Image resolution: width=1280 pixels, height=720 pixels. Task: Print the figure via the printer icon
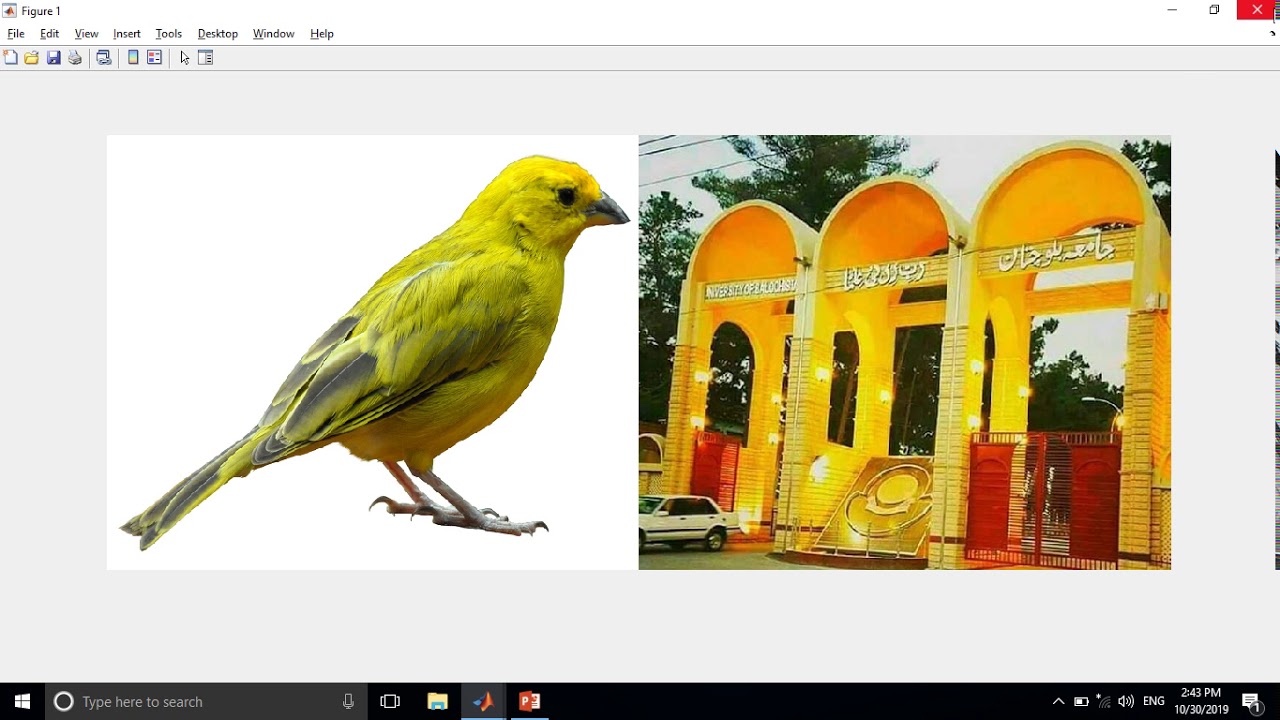pyautogui.click(x=75, y=58)
